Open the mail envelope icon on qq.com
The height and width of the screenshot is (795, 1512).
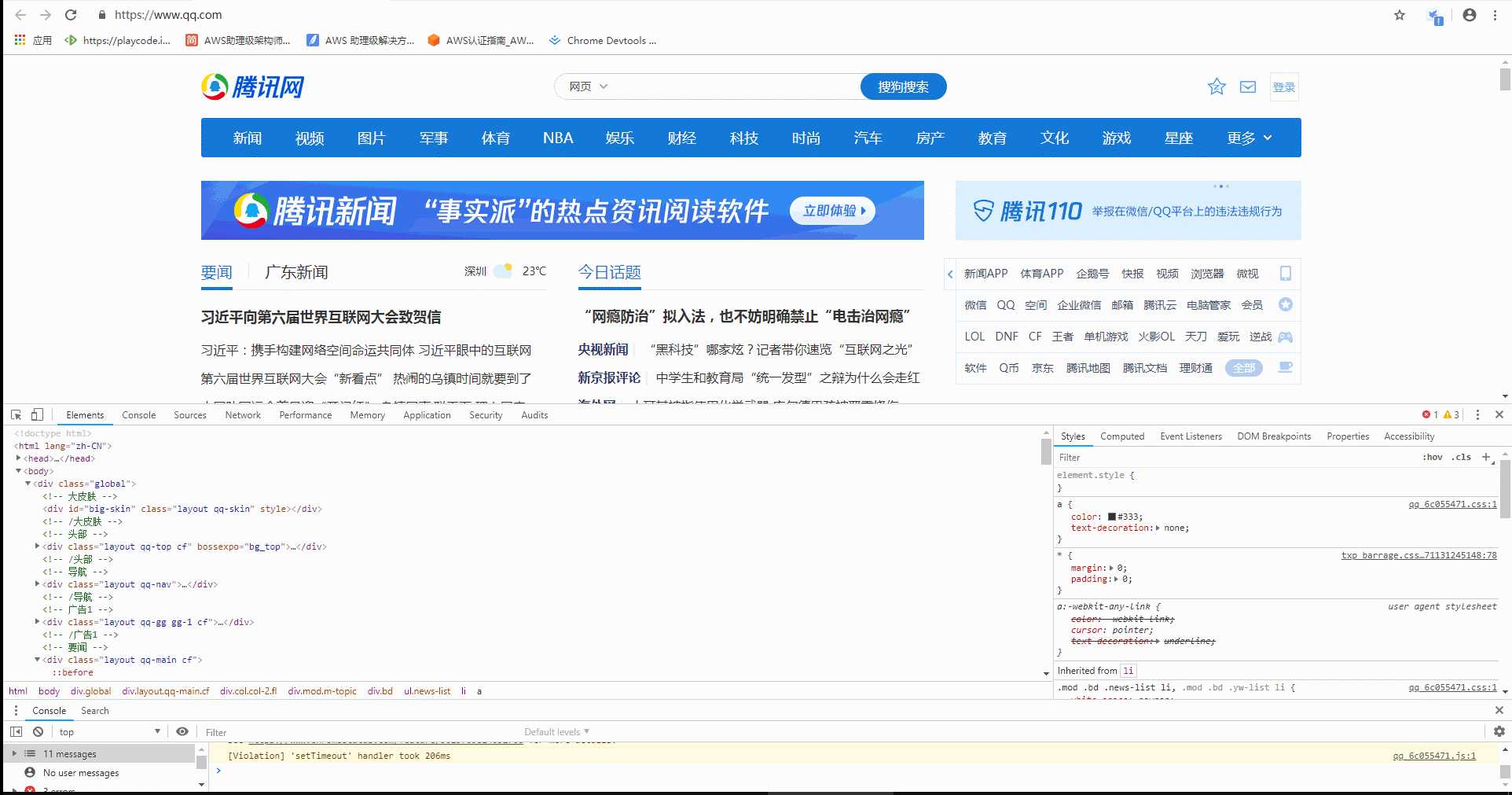[1248, 87]
